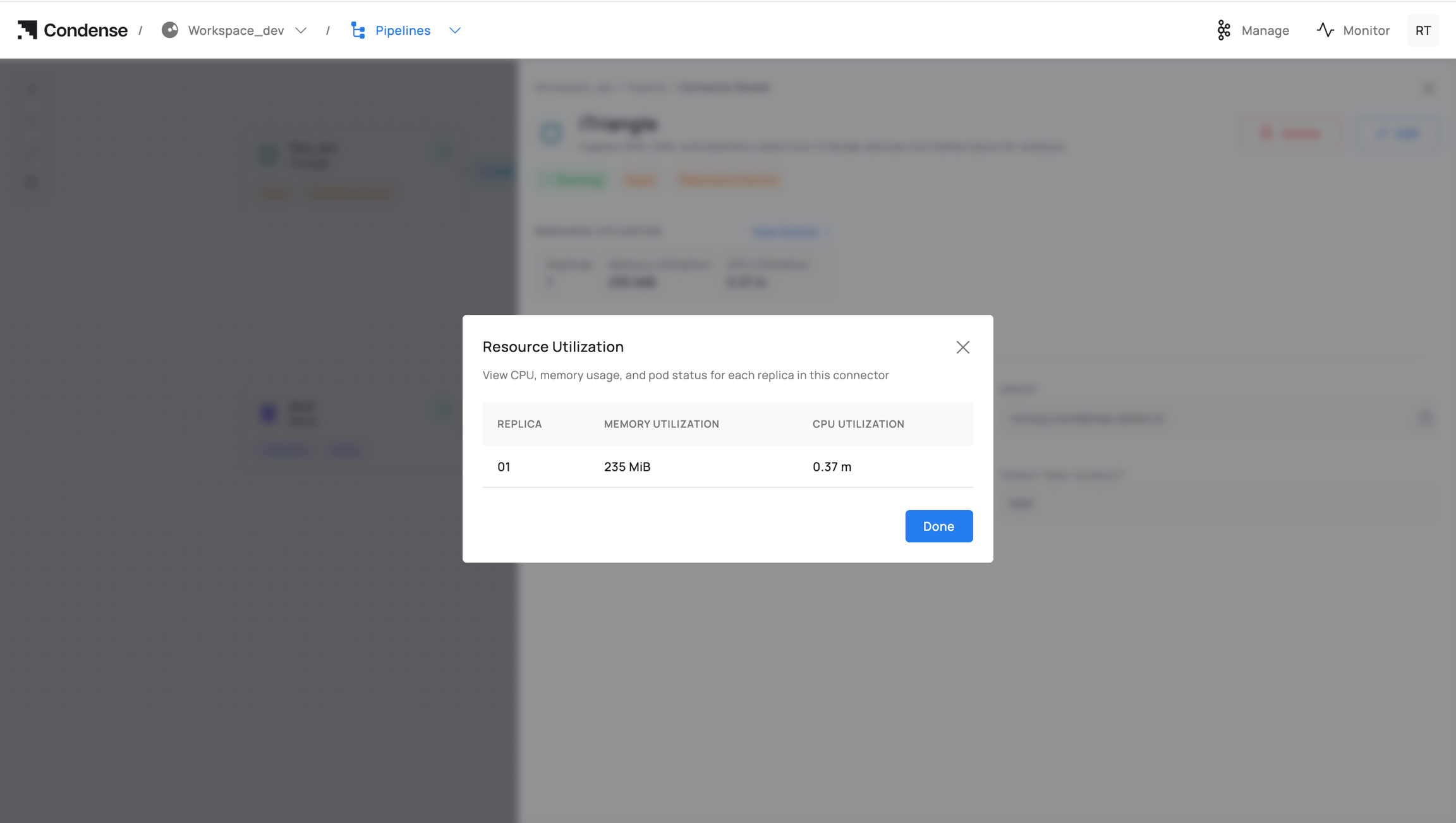Click the Workspace_dev globe icon

click(169, 30)
